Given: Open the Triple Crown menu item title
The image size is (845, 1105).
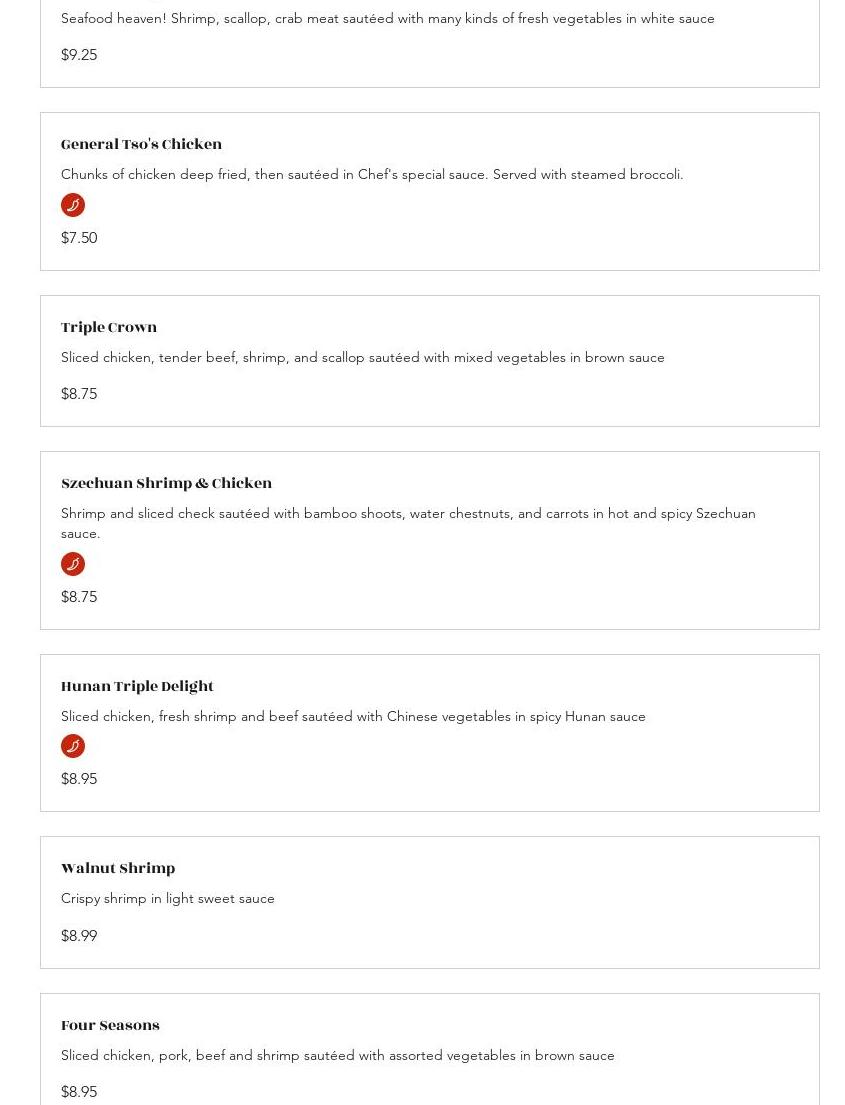Looking at the screenshot, I should tap(109, 328).
